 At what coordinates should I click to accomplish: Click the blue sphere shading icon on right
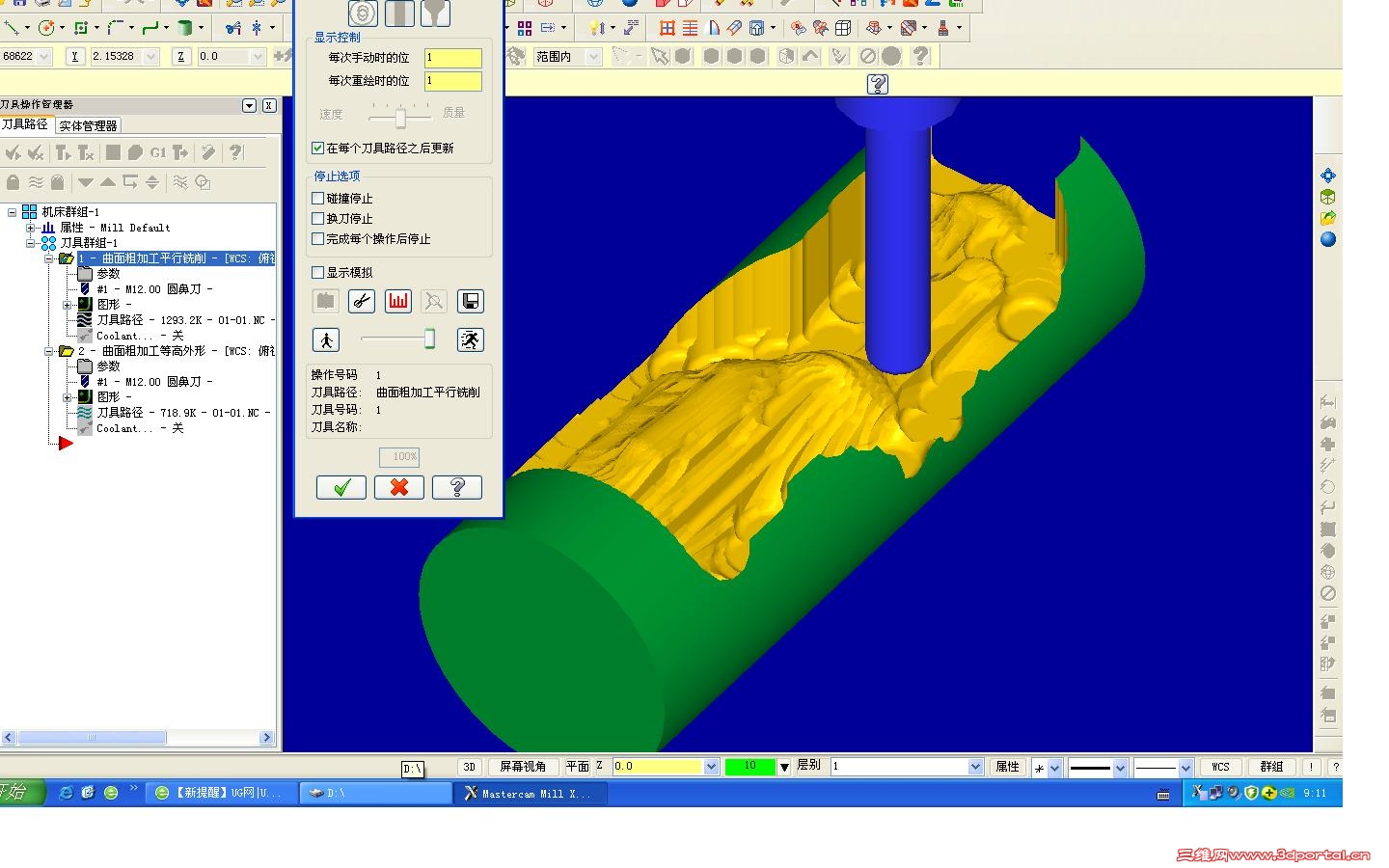pos(1328,239)
